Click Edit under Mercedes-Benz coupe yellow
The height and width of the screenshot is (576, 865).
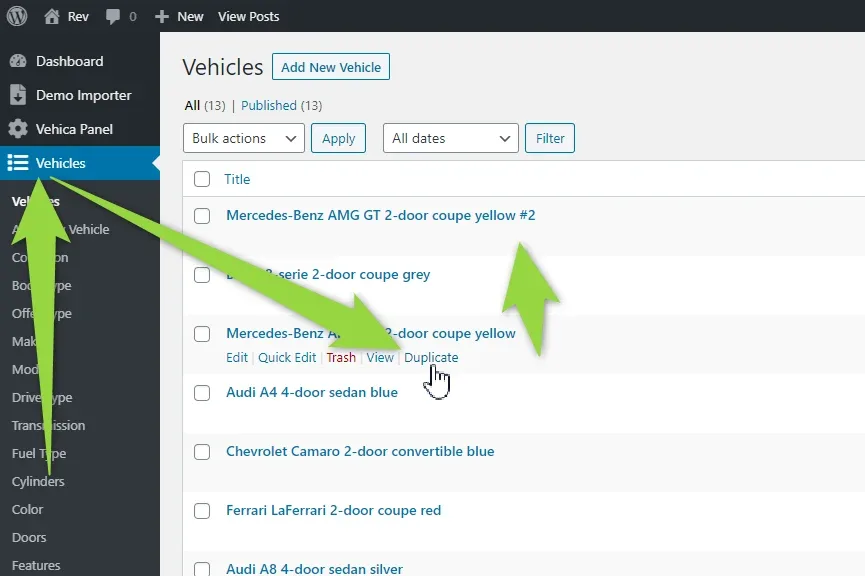pos(237,358)
